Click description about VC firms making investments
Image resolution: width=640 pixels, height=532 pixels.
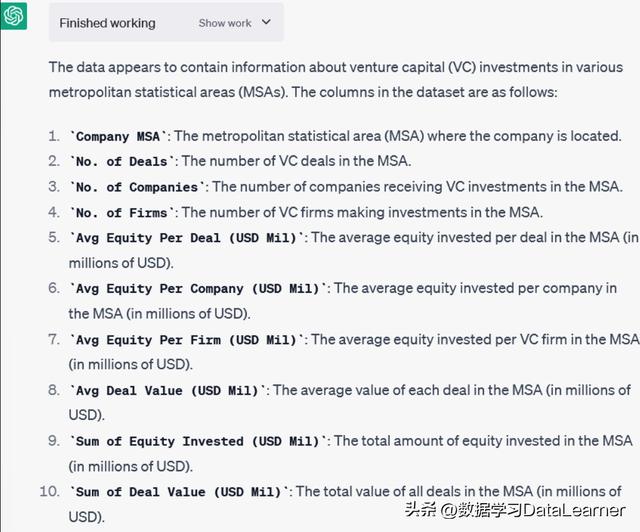click(361, 212)
